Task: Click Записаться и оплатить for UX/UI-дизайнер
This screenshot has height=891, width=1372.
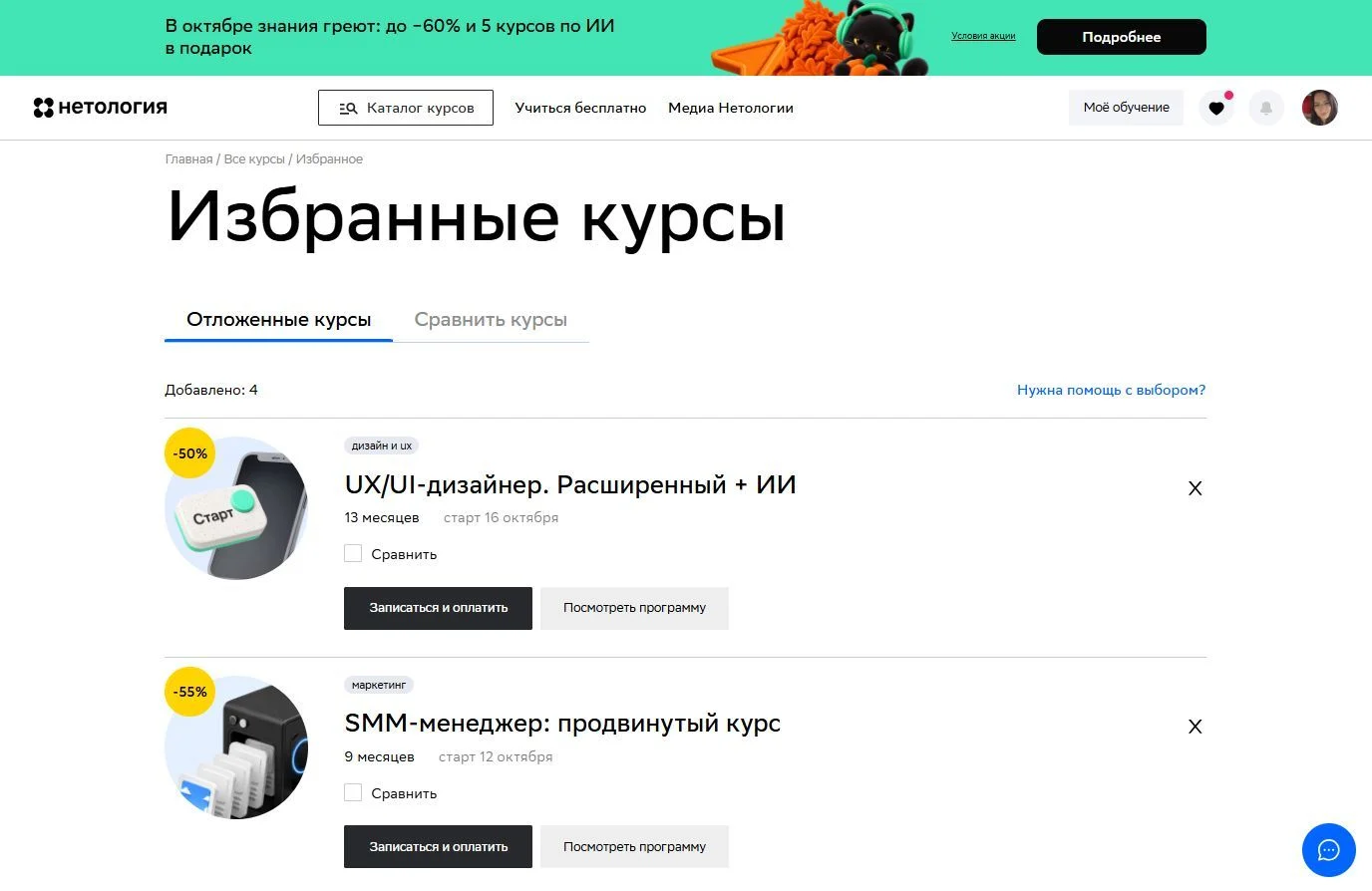Action: 438,608
